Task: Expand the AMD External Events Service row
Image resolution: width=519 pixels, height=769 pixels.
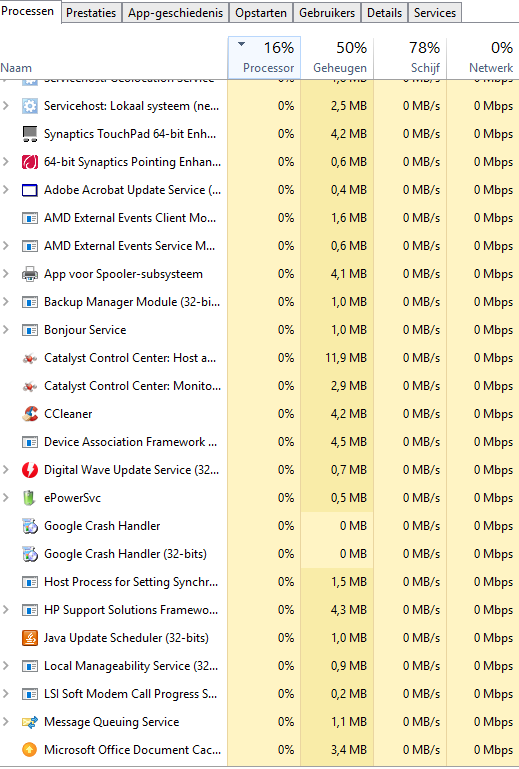Action: pos(6,245)
